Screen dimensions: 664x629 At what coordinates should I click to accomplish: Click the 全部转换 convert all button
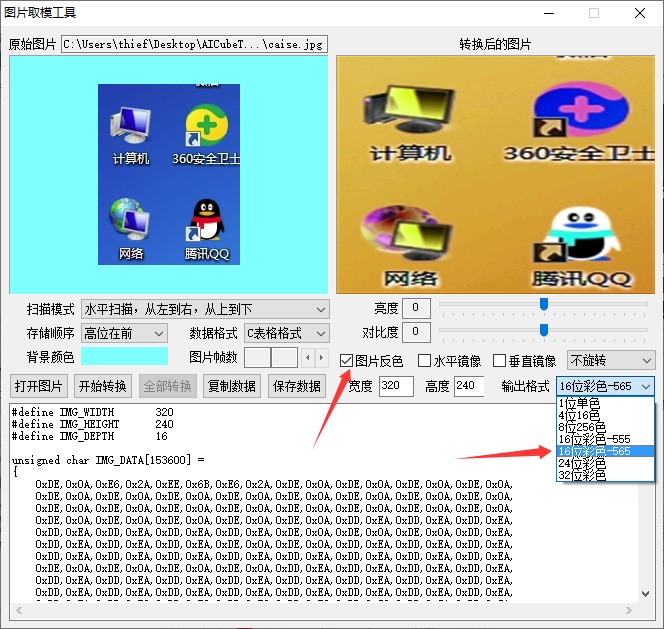click(168, 386)
